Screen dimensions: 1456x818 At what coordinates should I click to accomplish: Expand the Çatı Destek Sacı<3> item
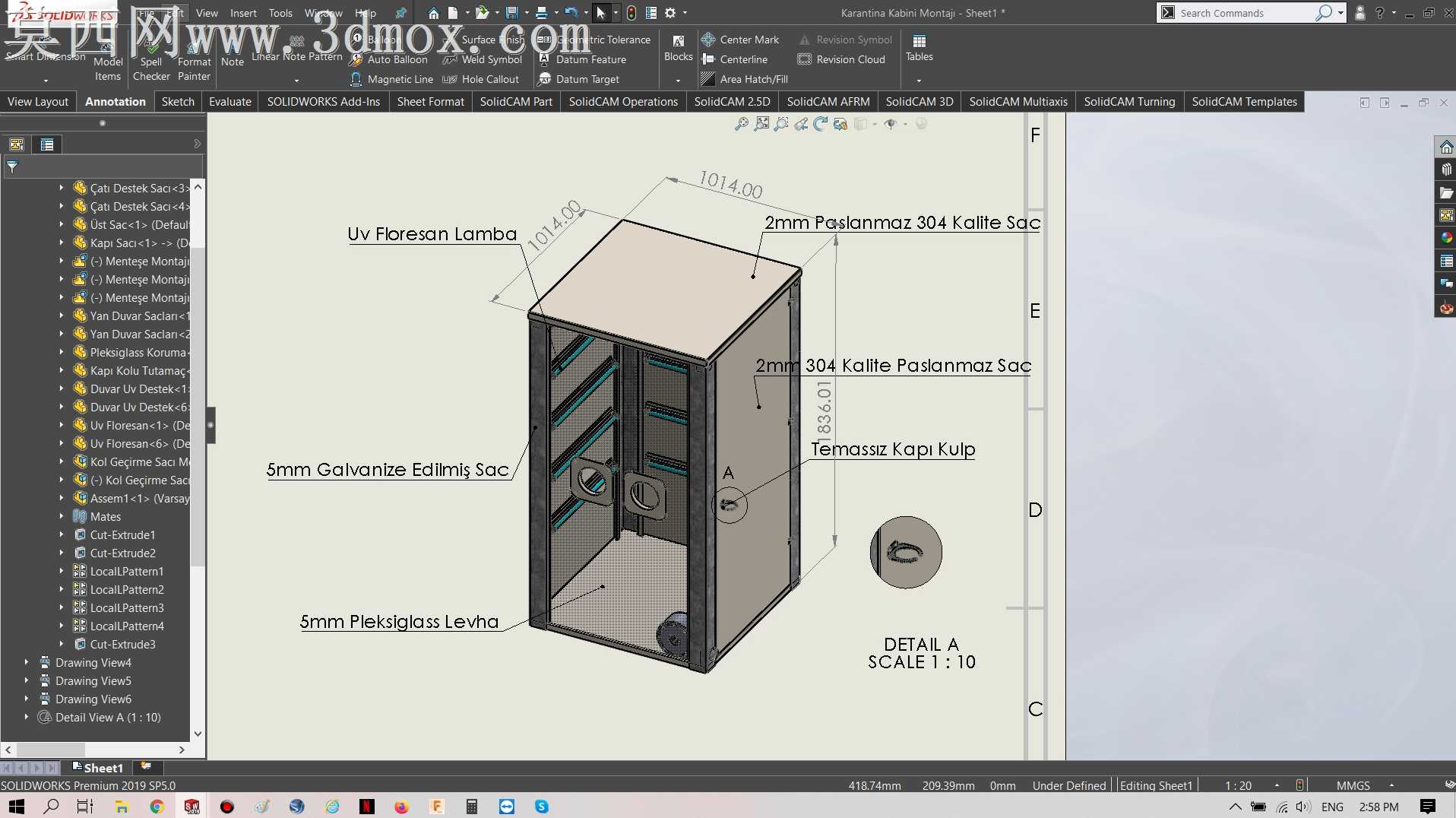pyautogui.click(x=62, y=188)
